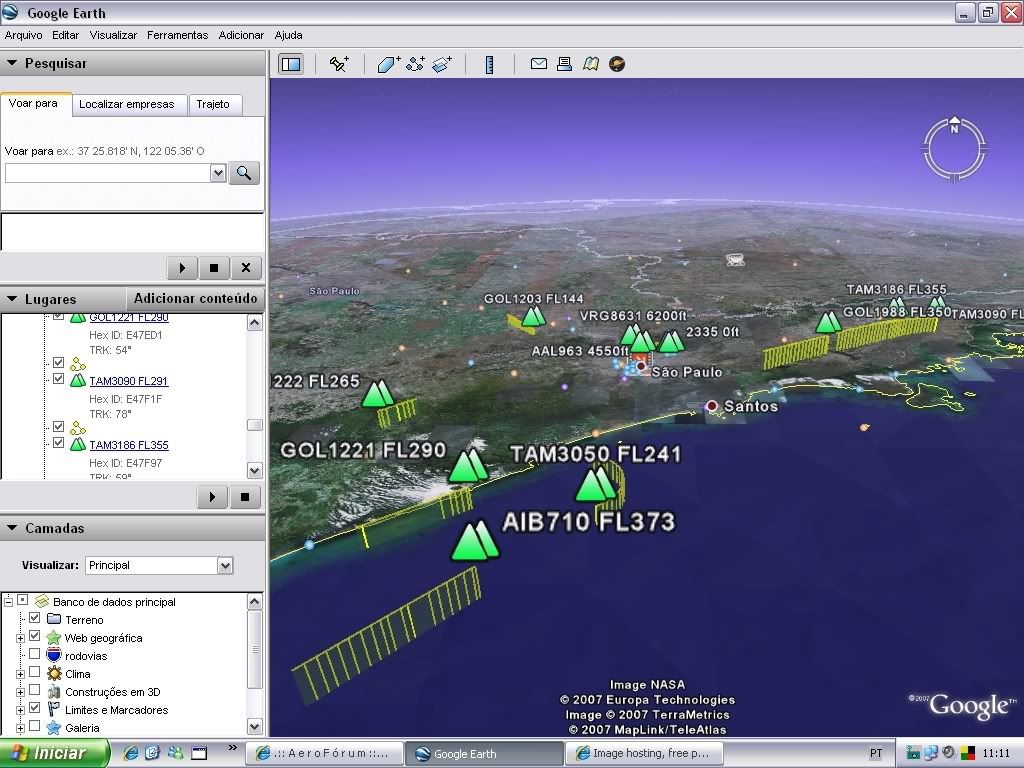The width and height of the screenshot is (1024, 768).
Task: Uncheck the TAM3186 FL355 place checkbox
Action: pos(59,443)
